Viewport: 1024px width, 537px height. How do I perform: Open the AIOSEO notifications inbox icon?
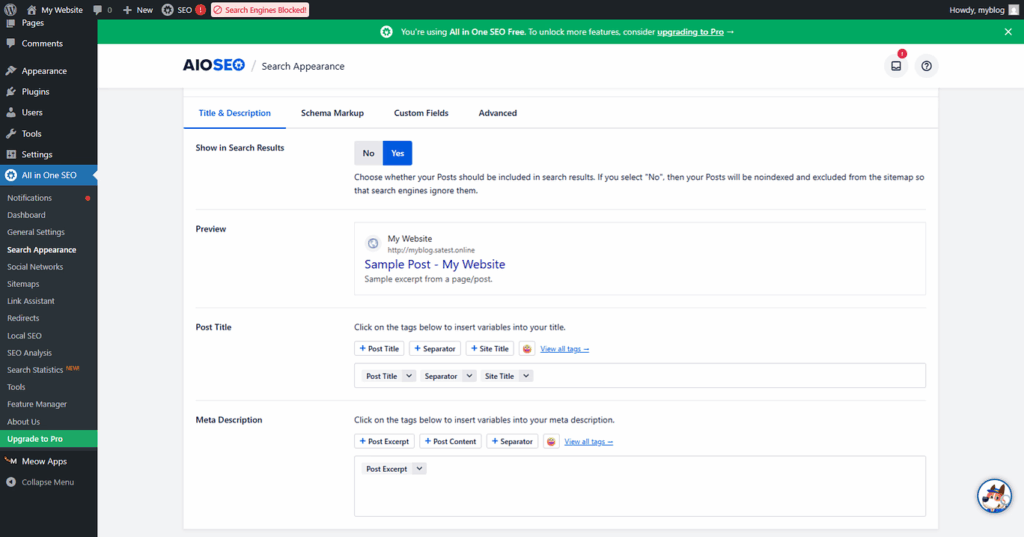(896, 66)
